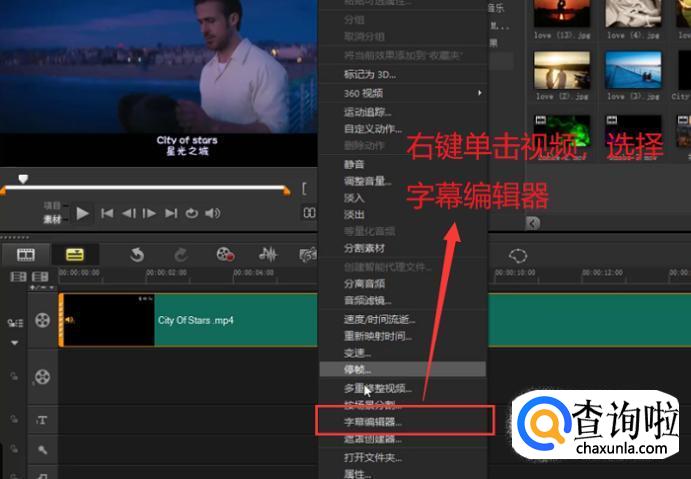691x479 pixels.
Task: Open 多重修整视频 from the menu
Action: 378,388
